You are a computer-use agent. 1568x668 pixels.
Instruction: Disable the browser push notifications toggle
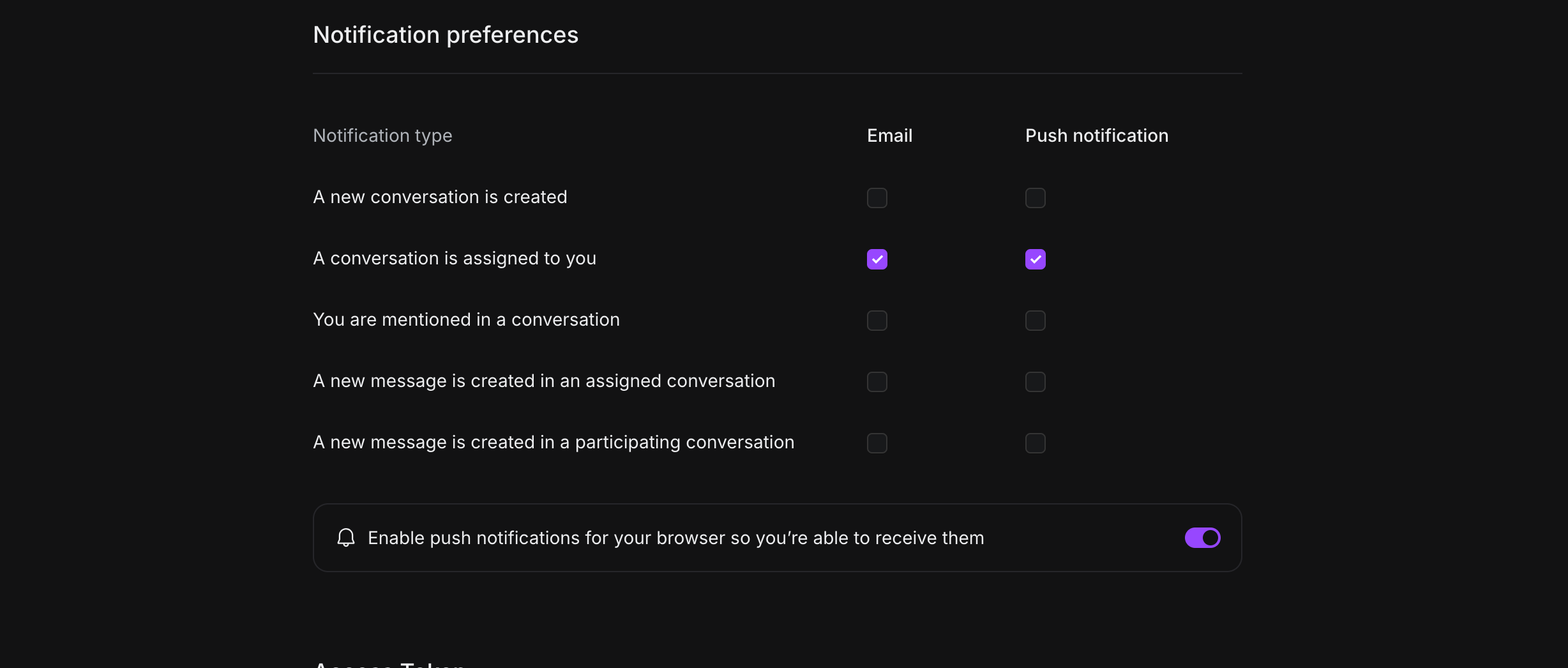point(1202,538)
